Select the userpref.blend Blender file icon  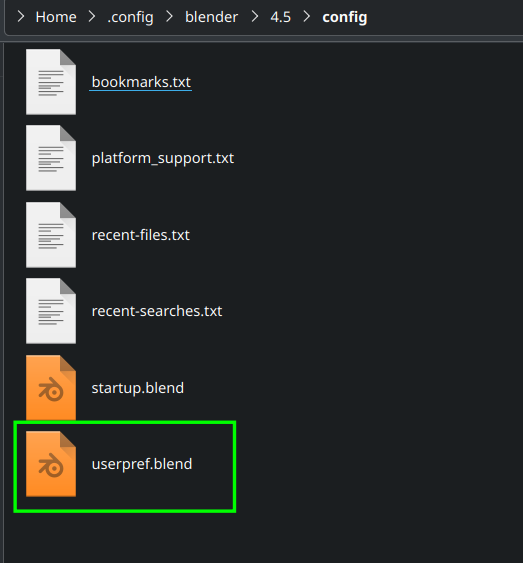[51, 464]
